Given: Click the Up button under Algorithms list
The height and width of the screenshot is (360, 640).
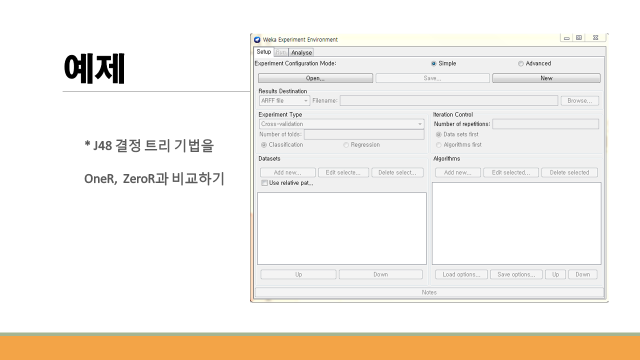Looking at the screenshot, I should pos(556,275).
